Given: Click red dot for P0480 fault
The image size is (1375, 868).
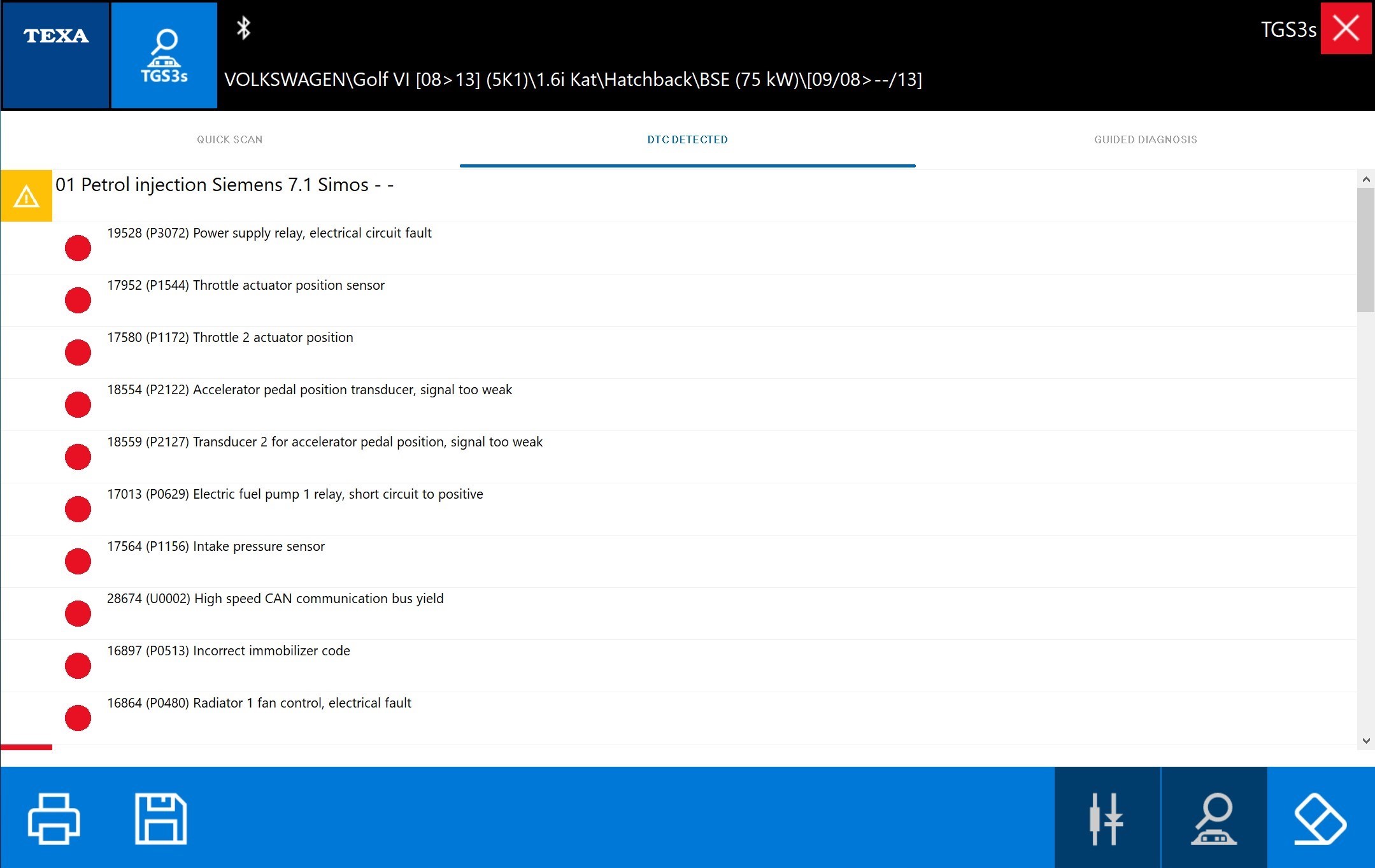Looking at the screenshot, I should 78,718.
